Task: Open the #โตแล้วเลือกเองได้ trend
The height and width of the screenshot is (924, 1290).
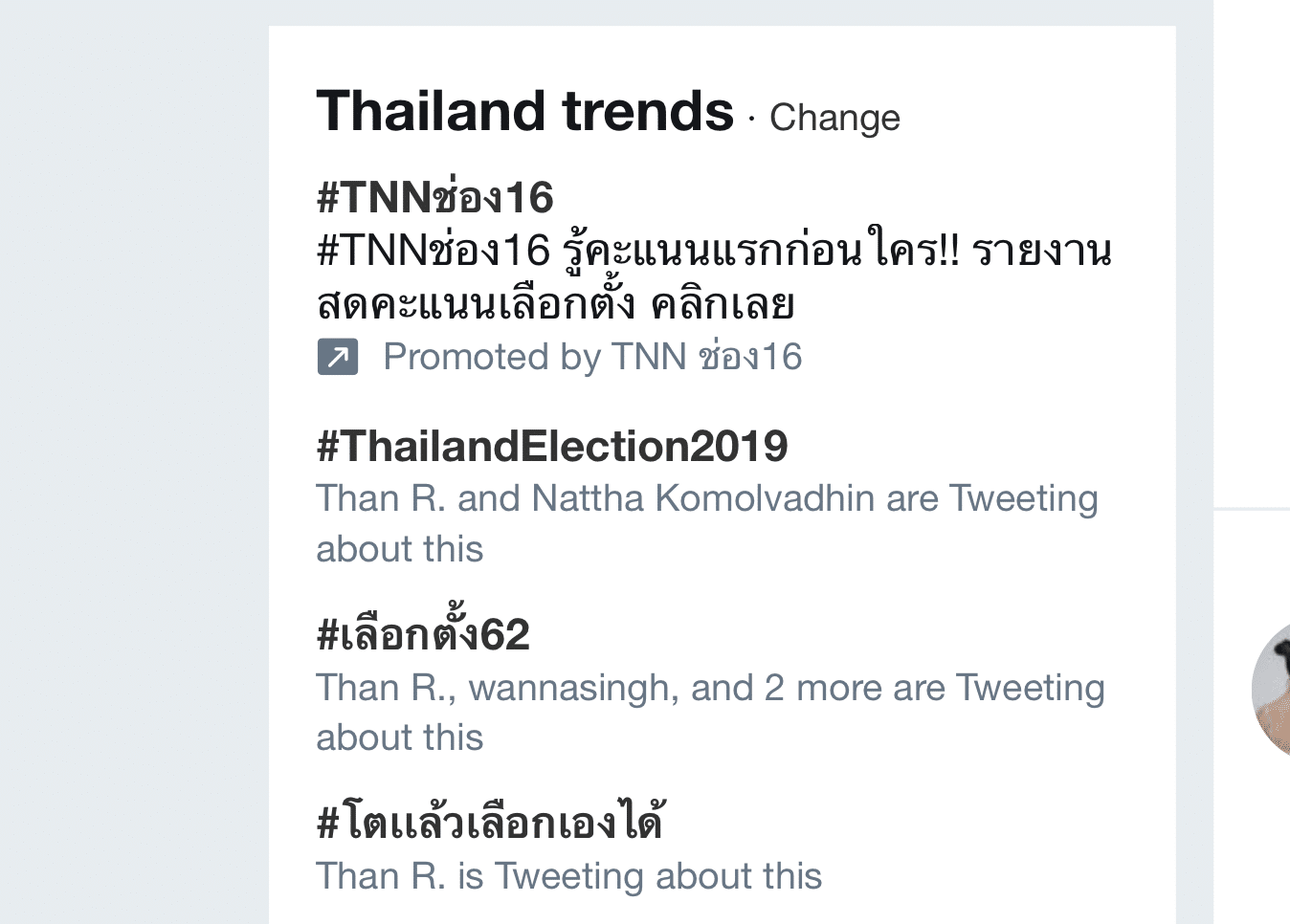Action: tap(491, 822)
